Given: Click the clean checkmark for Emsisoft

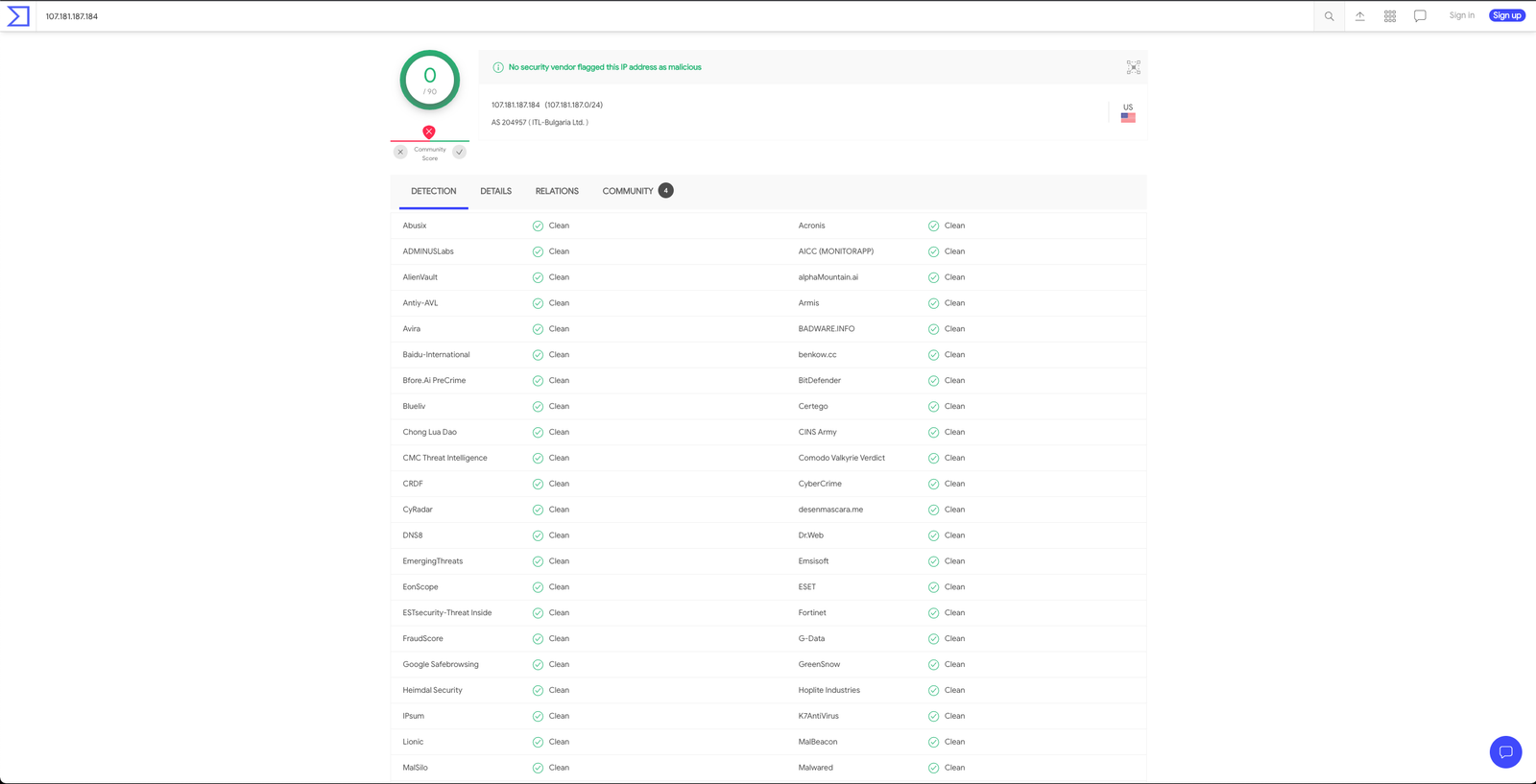Looking at the screenshot, I should coord(933,561).
